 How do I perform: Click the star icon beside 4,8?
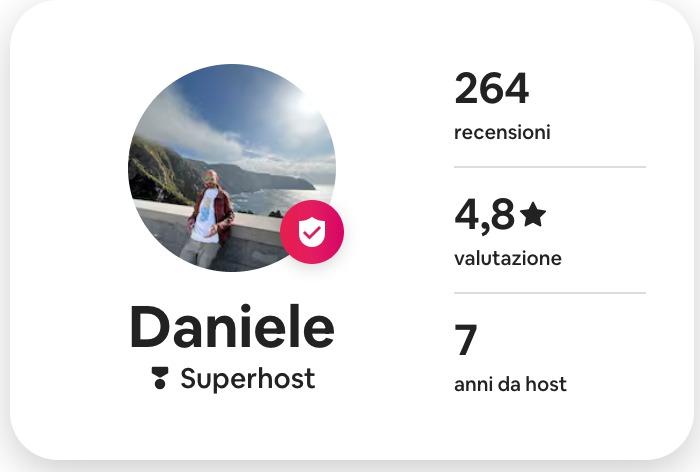coord(533,214)
